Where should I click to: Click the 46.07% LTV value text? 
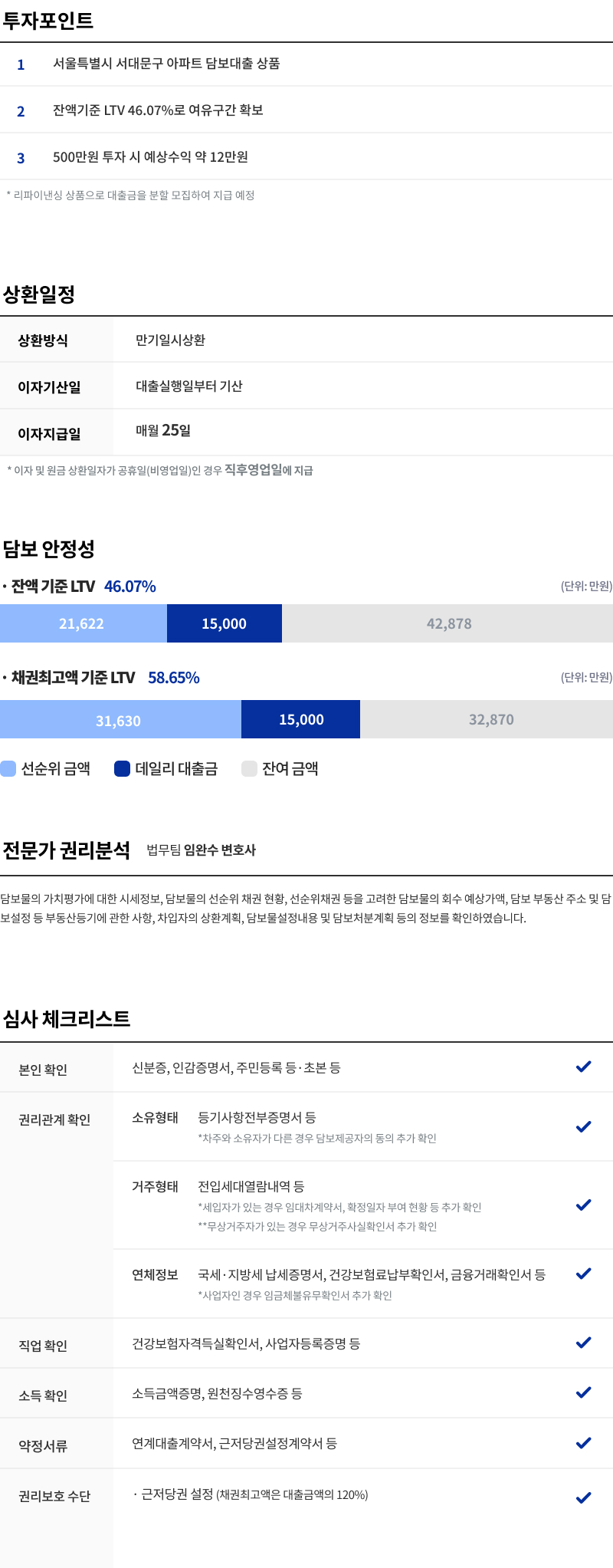pyautogui.click(x=130, y=587)
